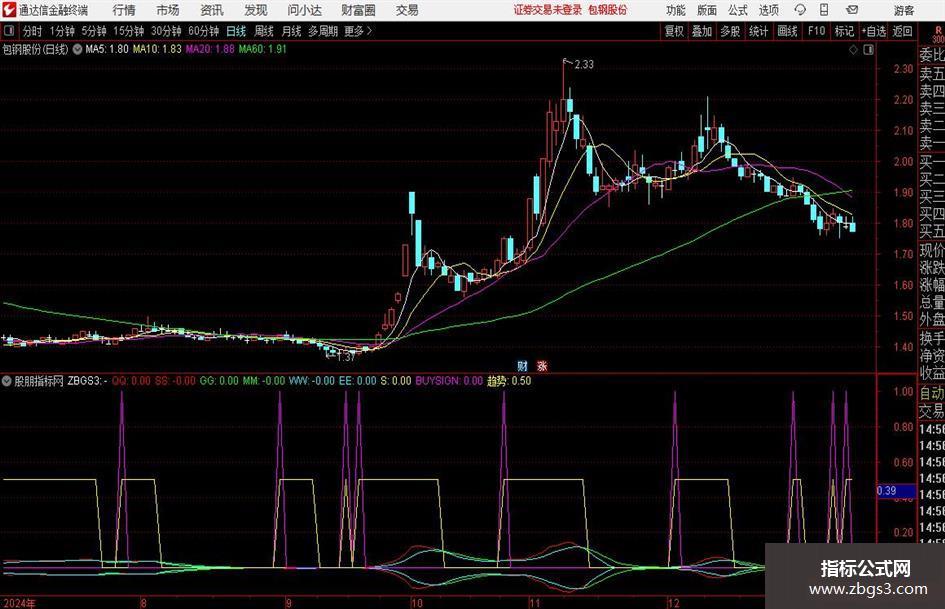Switch to the 60分钟 period tab

click(203, 31)
